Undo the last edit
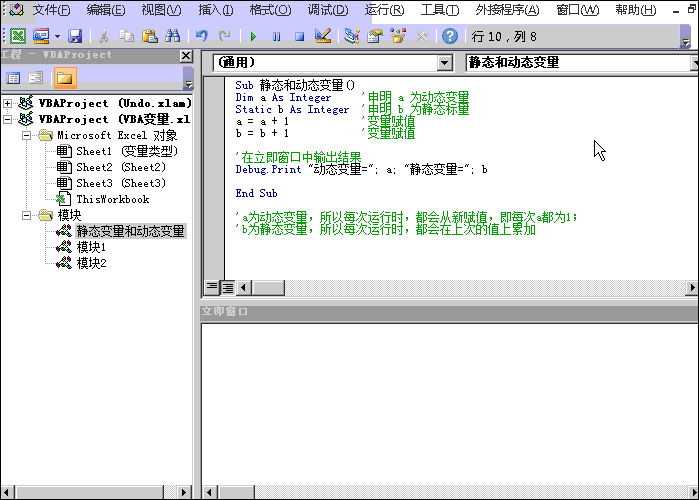This screenshot has width=699, height=500. tap(202, 36)
